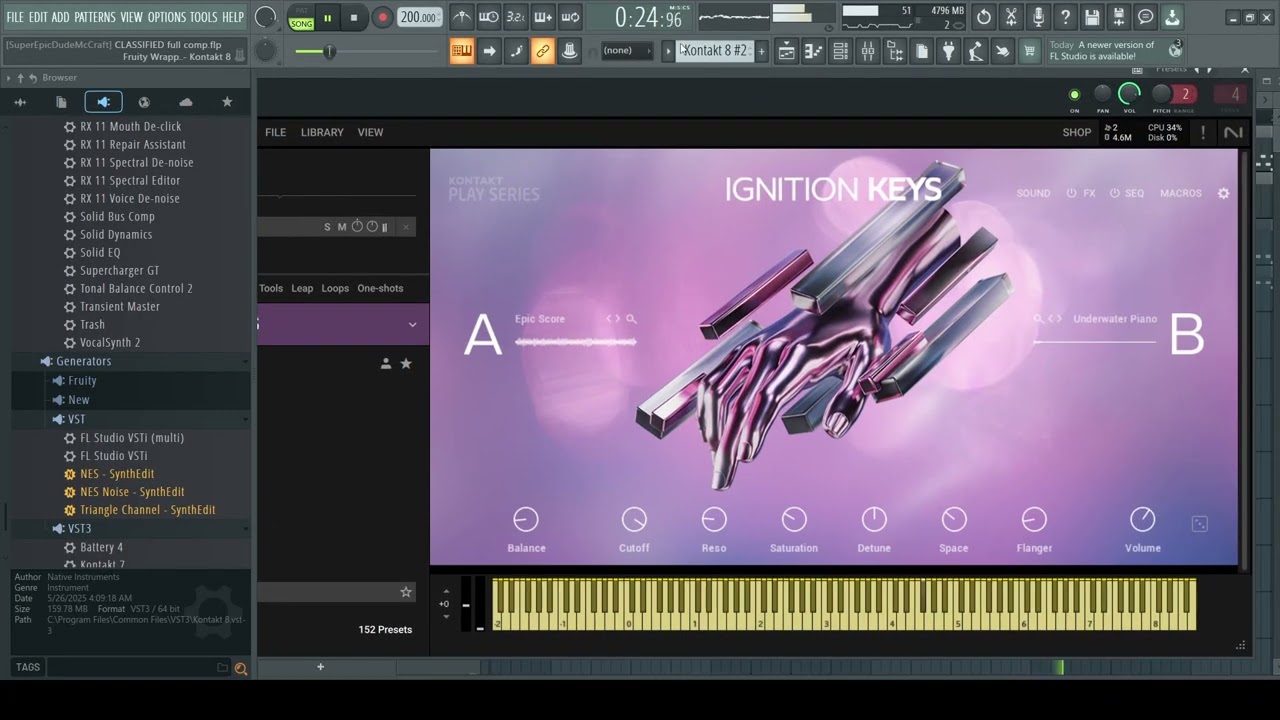This screenshot has width=1280, height=720.
Task: Select Battery 4 in VST3 list
Action: point(102,548)
